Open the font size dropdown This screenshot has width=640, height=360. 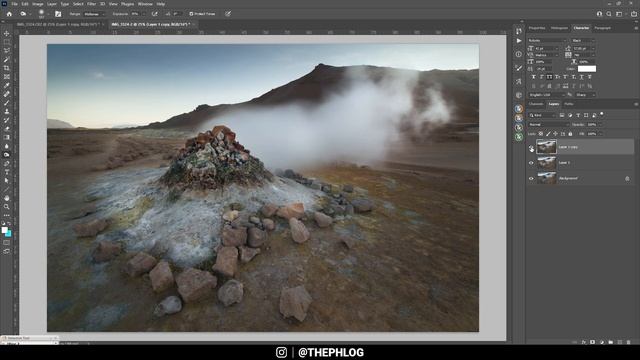pyautogui.click(x=547, y=48)
